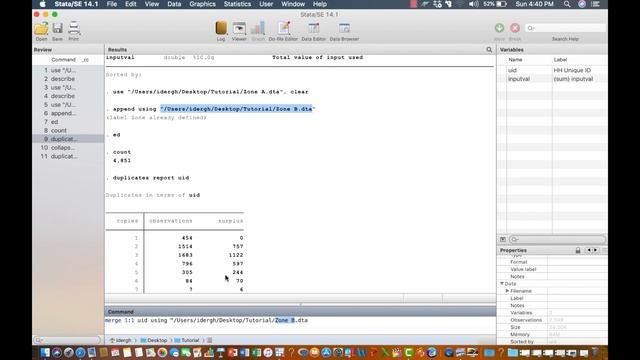
Task: Click the clock showing Sun 4:40 PM
Action: (x=534, y=4)
